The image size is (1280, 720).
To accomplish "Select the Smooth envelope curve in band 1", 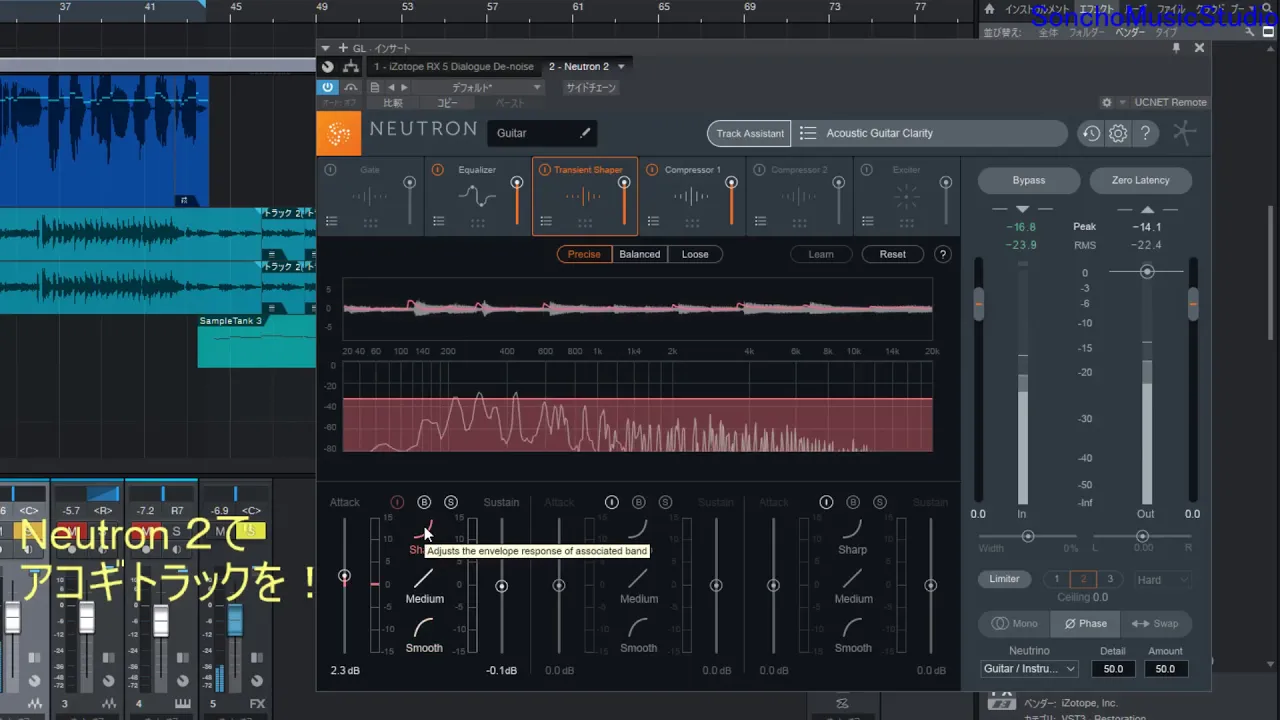I will point(424,636).
